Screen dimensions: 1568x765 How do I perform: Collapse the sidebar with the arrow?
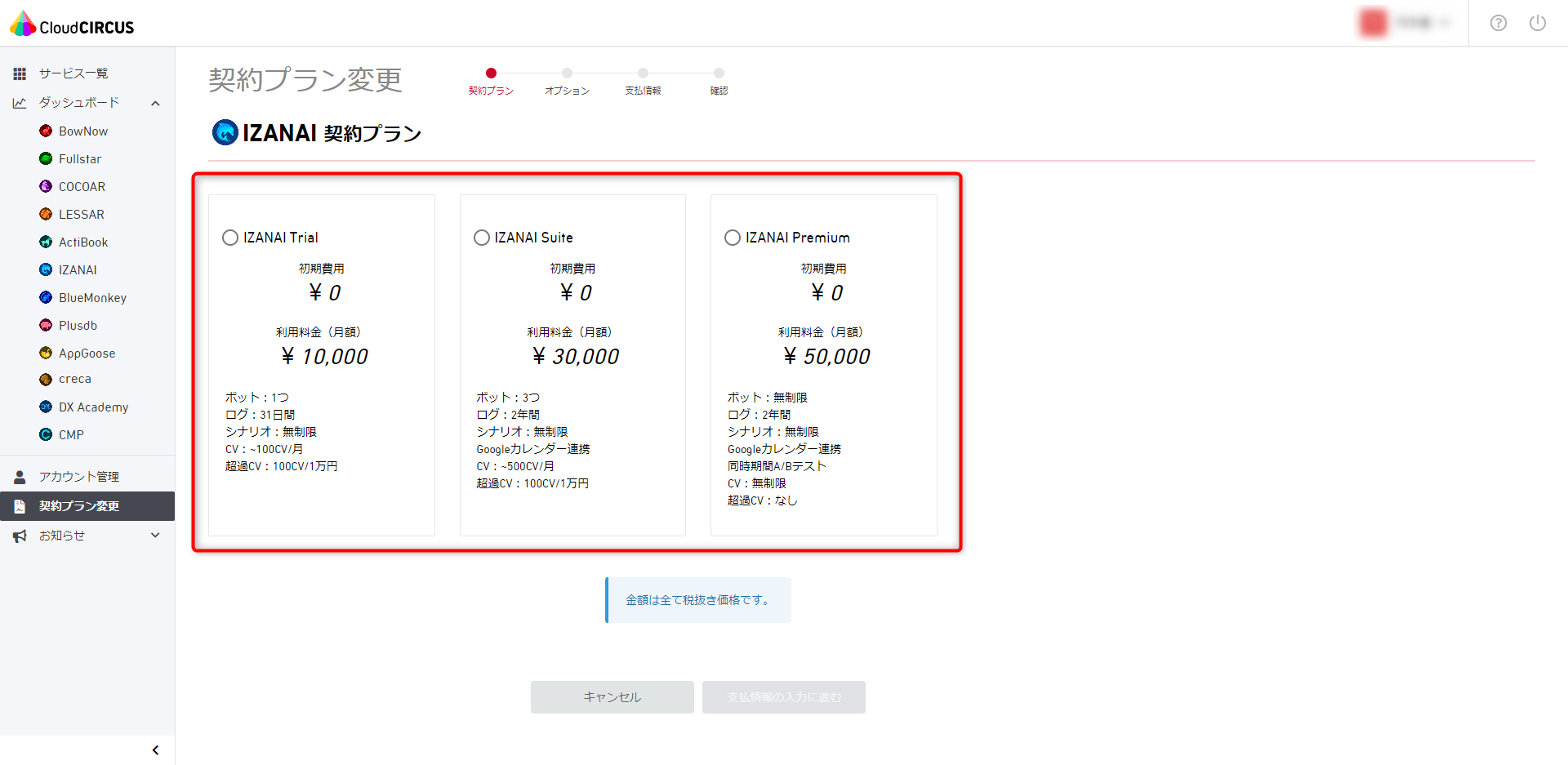[x=155, y=750]
